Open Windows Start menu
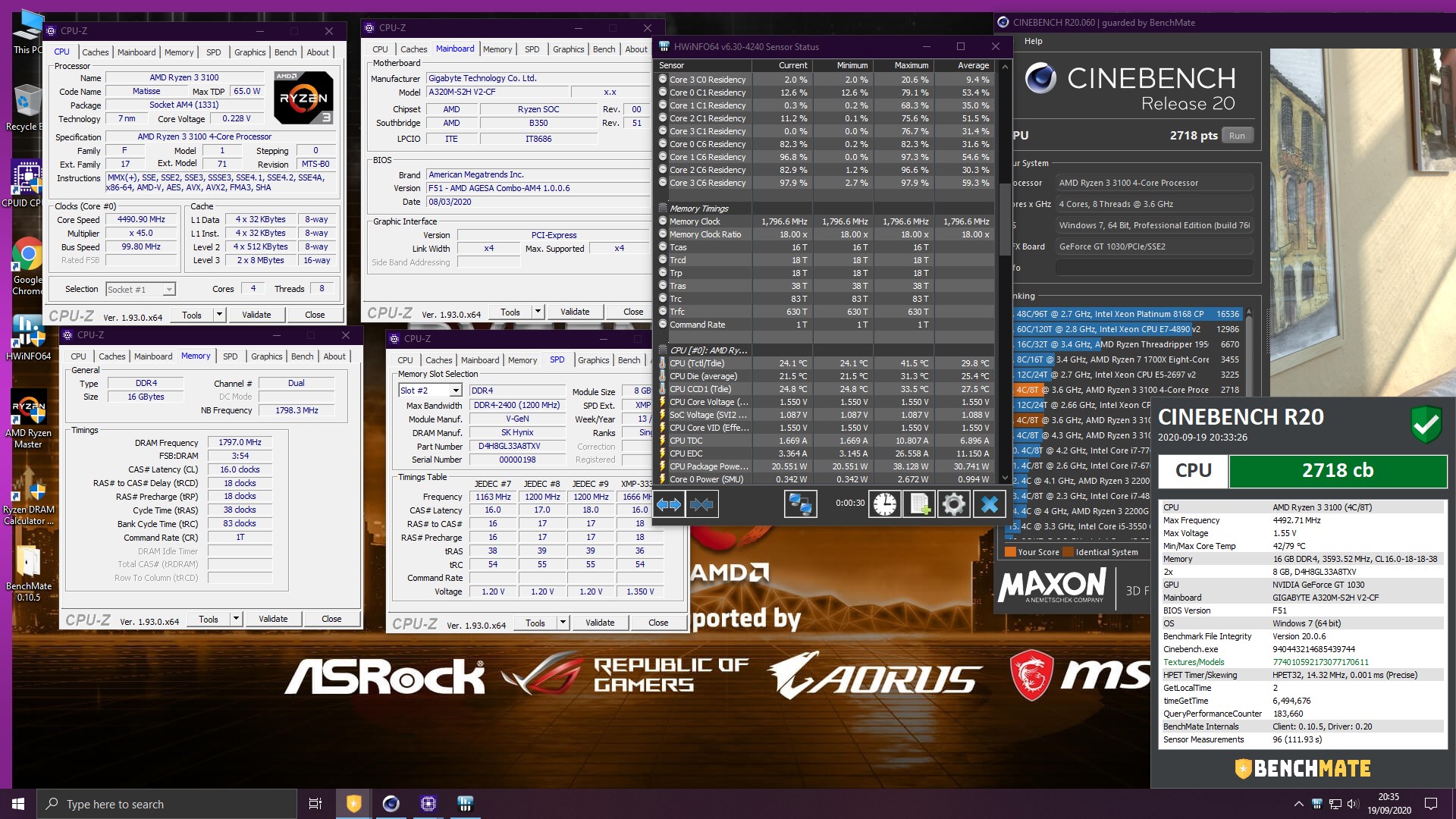Image resolution: width=1456 pixels, height=819 pixels. (18, 804)
